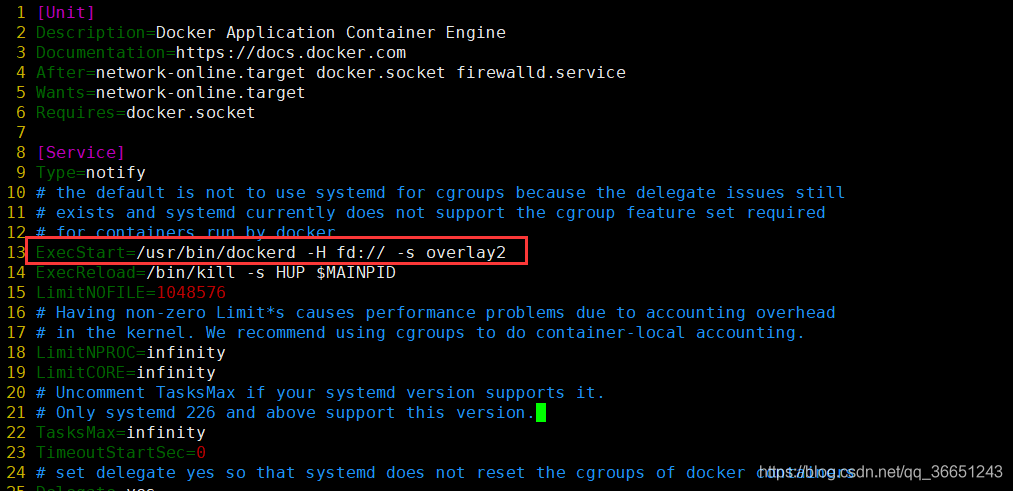Click the Description=Docker Application Container Engine line

(271, 32)
